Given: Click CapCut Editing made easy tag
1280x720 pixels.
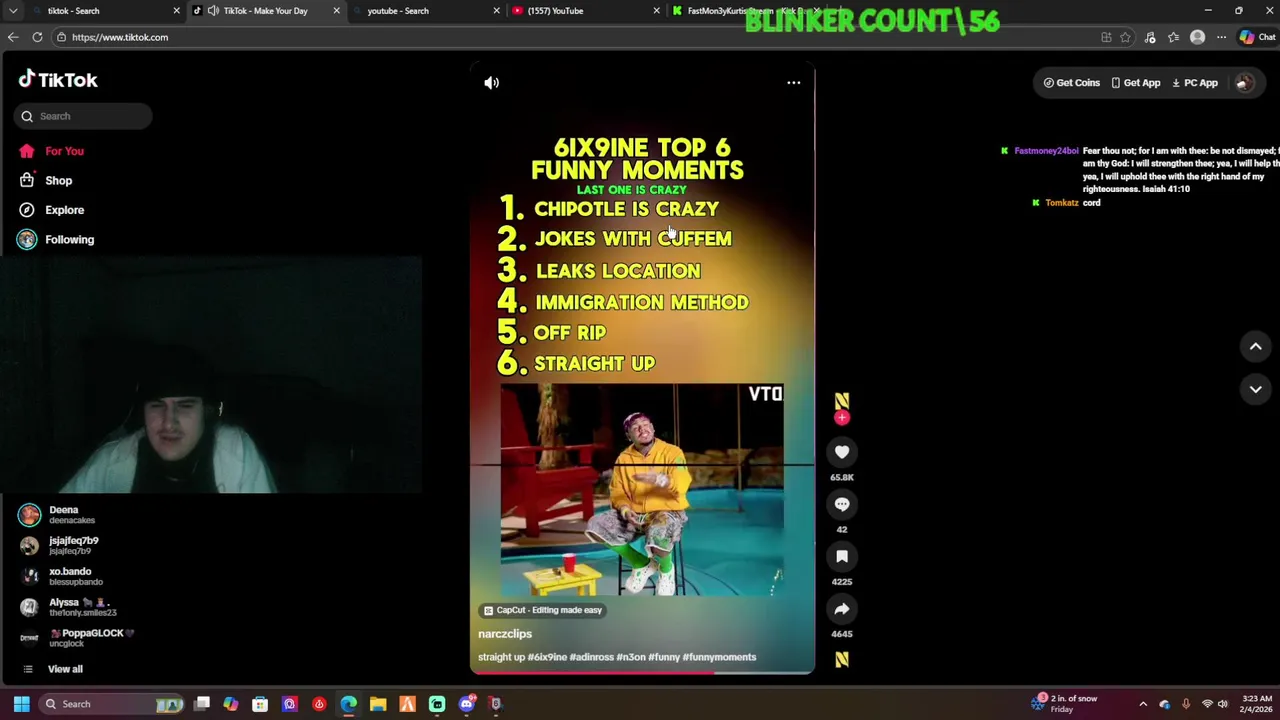Looking at the screenshot, I should point(542,610).
